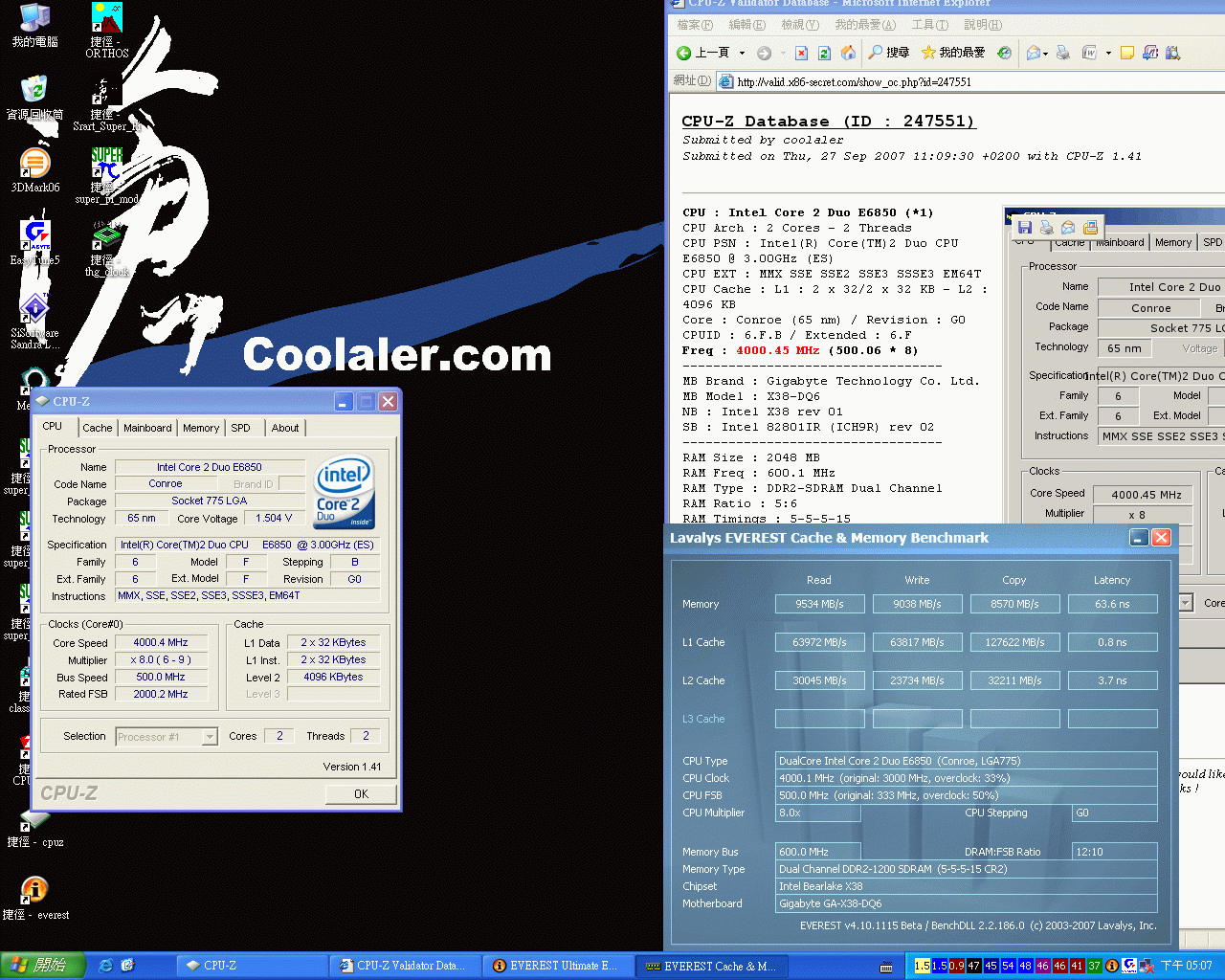Open the 工具(T) menu in Internet Explorer
This screenshot has height=980, width=1225.
click(x=930, y=25)
